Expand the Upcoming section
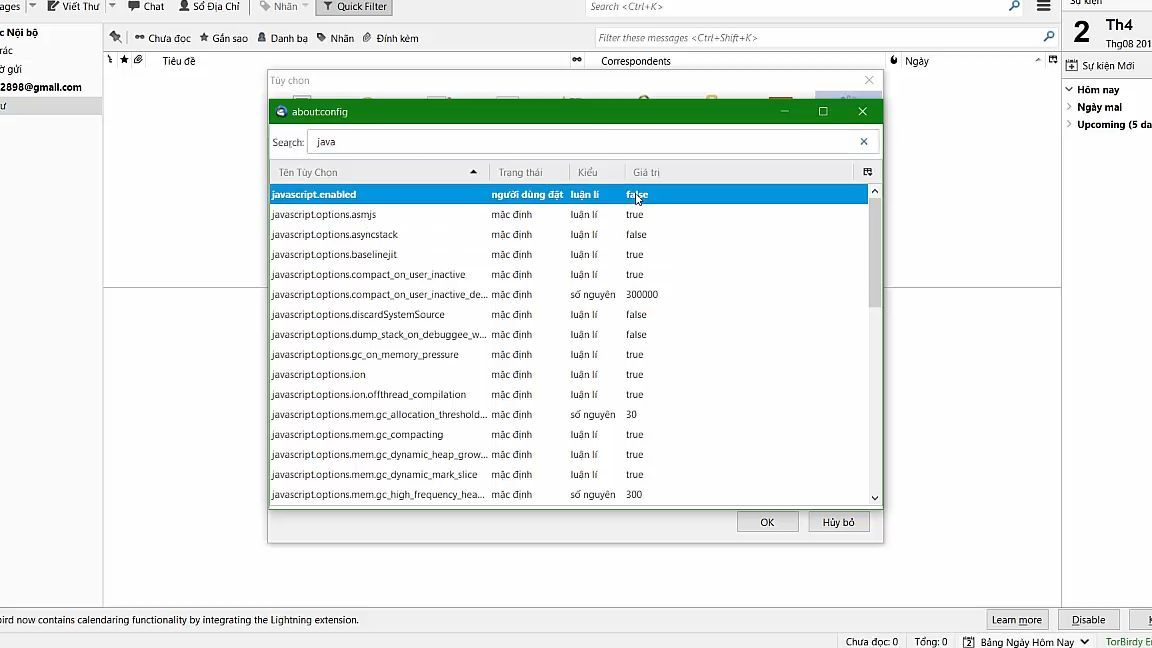 (x=1069, y=124)
